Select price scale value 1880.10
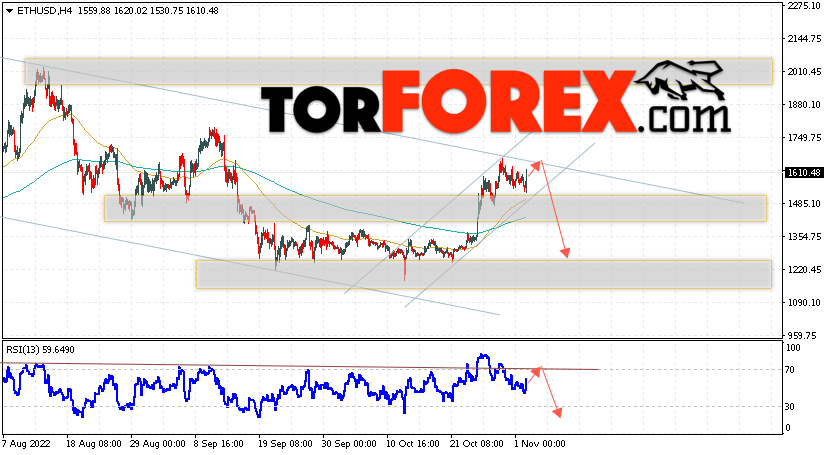Screen dimensions: 828x455 804,105
